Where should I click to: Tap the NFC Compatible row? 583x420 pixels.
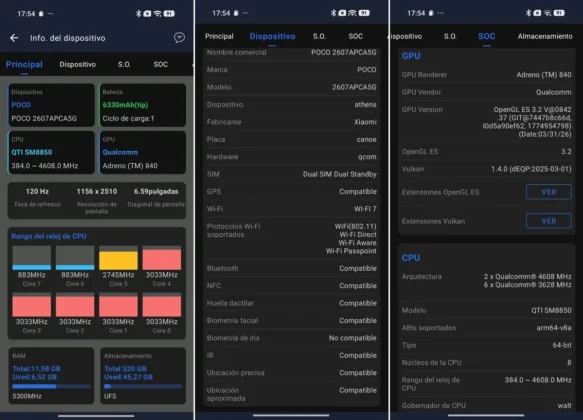pos(292,286)
